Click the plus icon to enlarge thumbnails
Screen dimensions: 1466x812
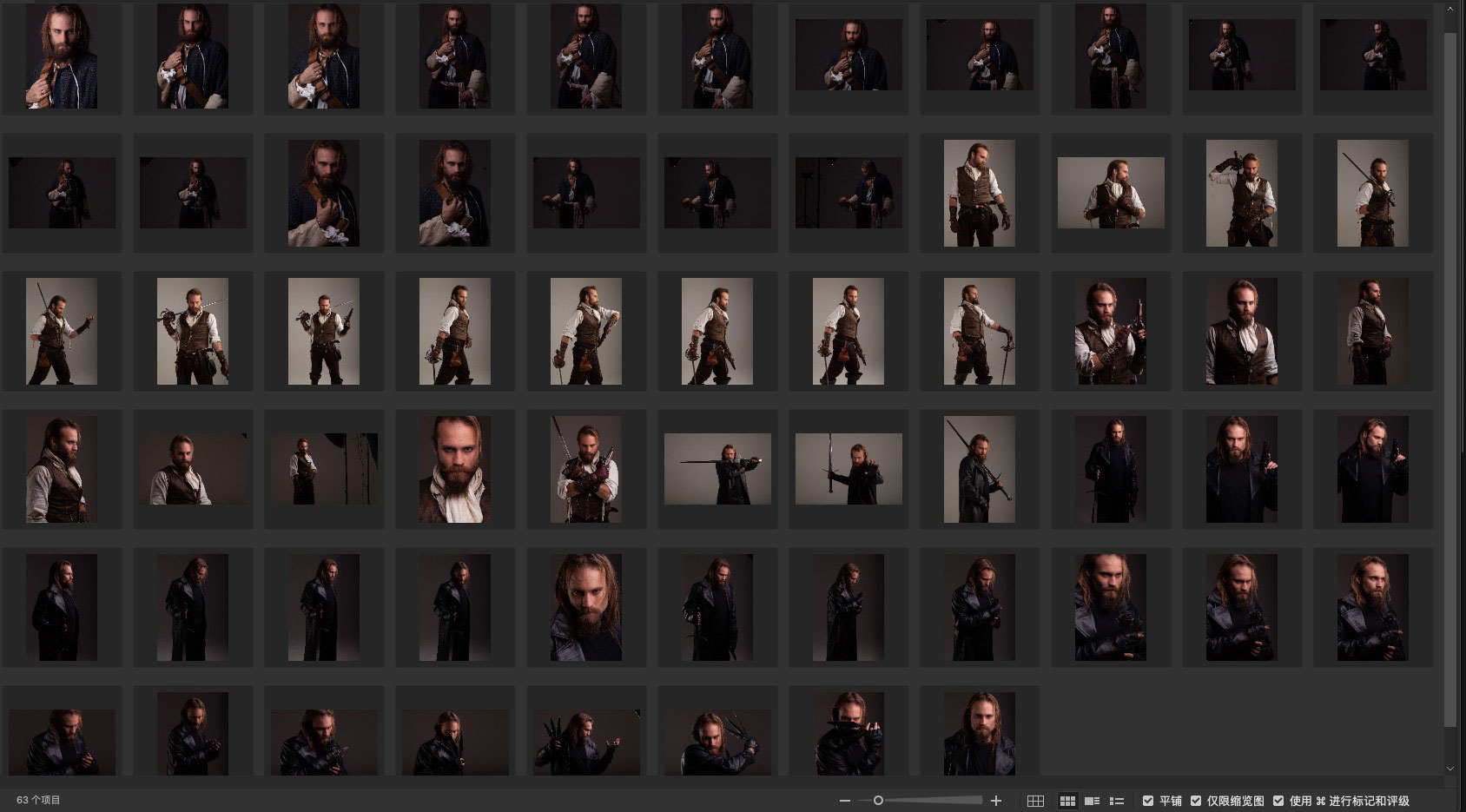(996, 801)
